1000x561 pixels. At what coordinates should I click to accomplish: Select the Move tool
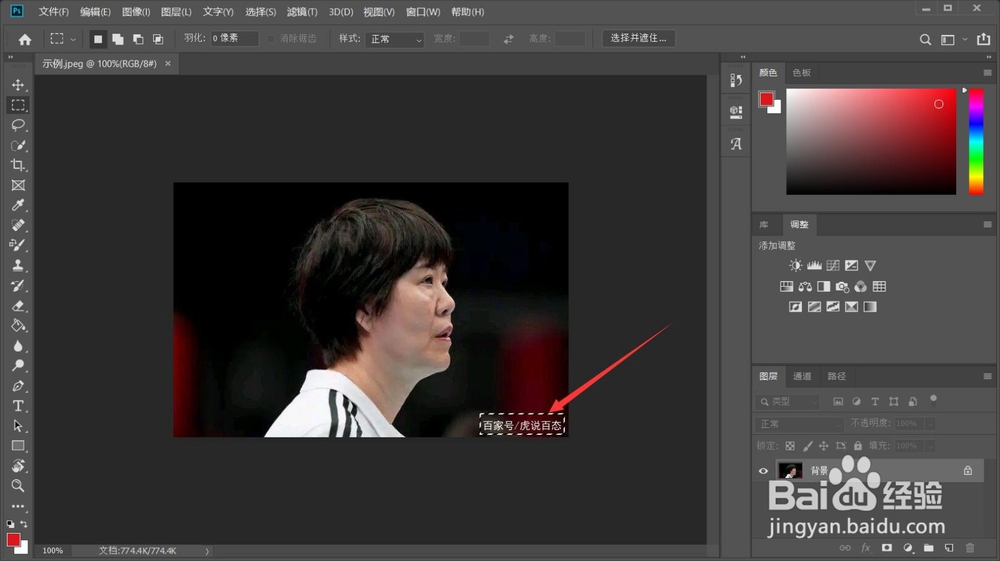18,85
